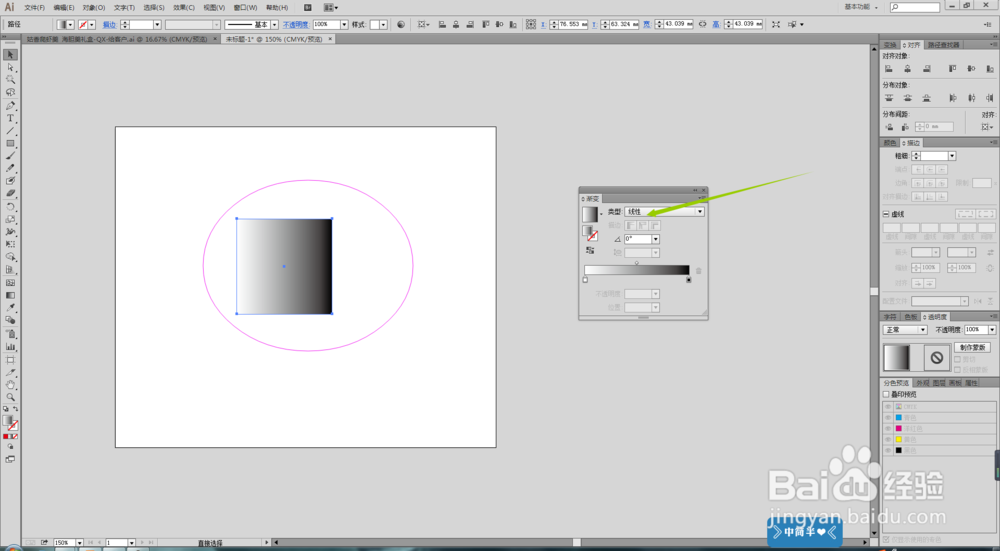Screen dimensions: 1000x551
Task: Click the 描边 link in control bar
Action: click(110, 24)
